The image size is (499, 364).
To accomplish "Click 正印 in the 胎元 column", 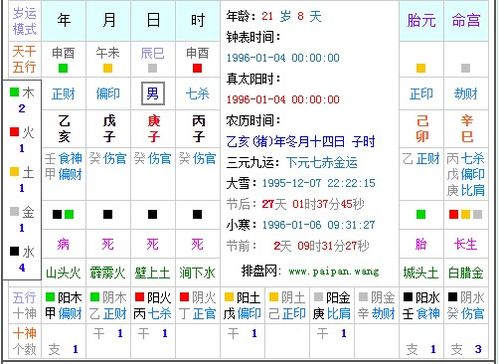I will (421, 94).
